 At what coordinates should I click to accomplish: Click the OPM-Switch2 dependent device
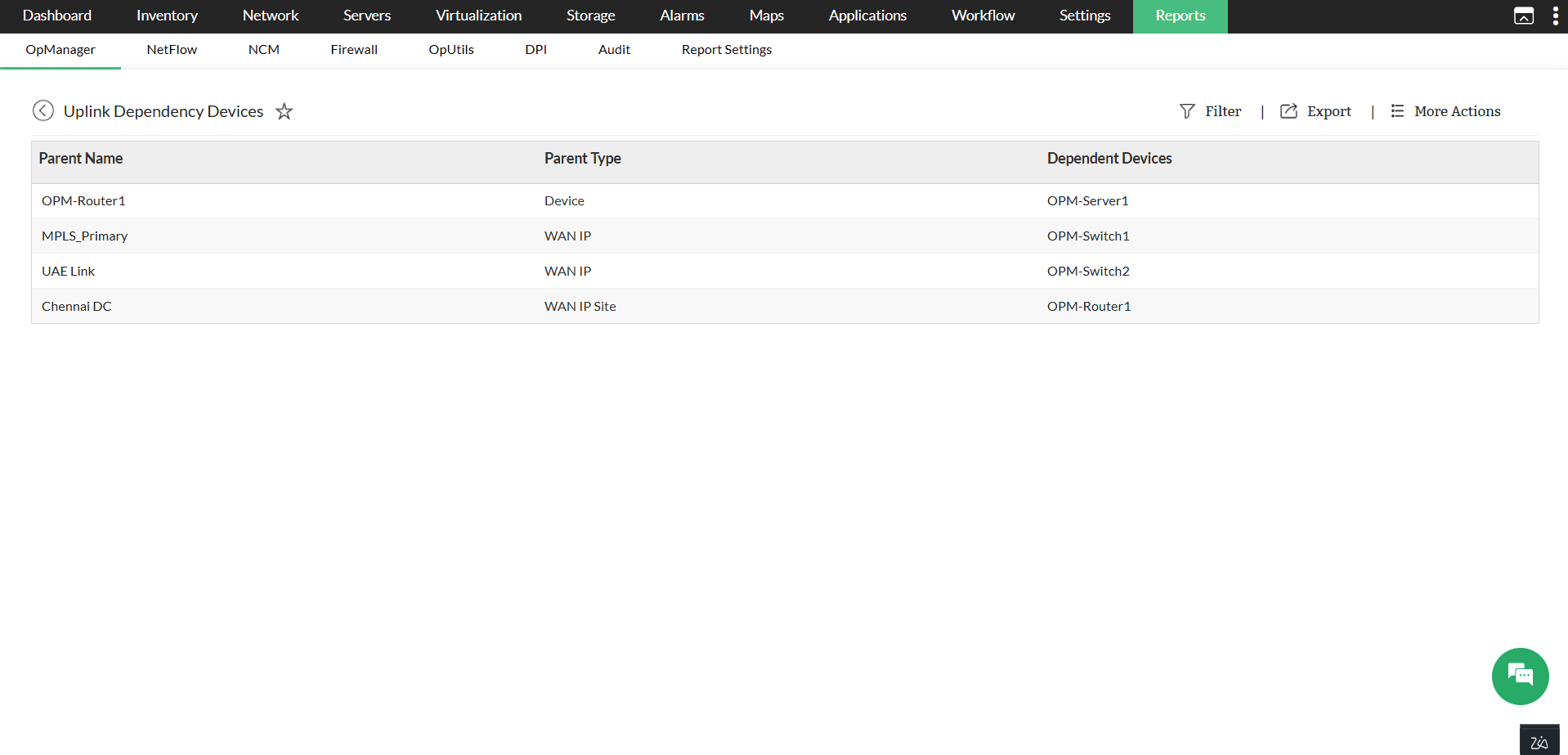click(1088, 271)
